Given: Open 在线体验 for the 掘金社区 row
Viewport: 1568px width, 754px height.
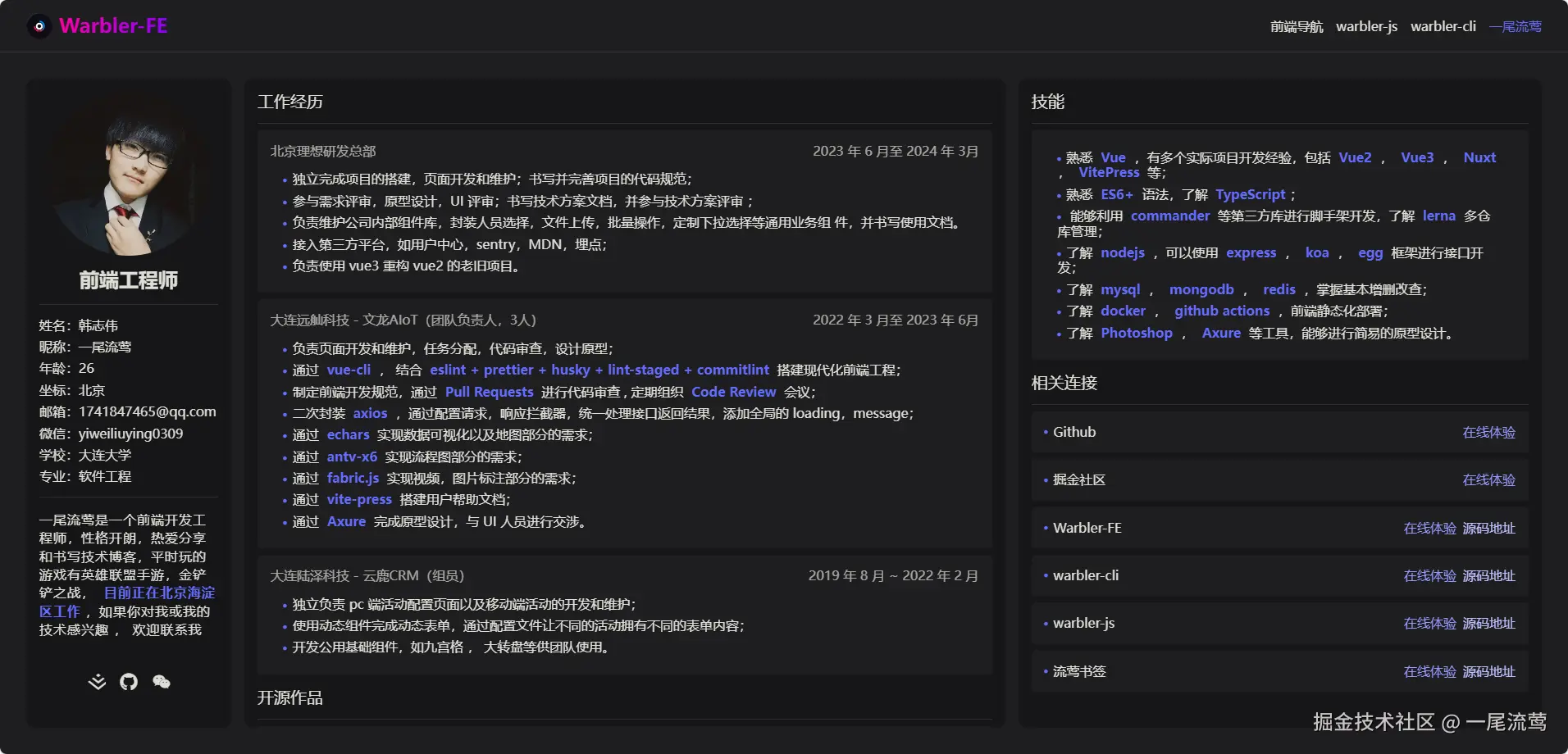Looking at the screenshot, I should pyautogui.click(x=1489, y=479).
